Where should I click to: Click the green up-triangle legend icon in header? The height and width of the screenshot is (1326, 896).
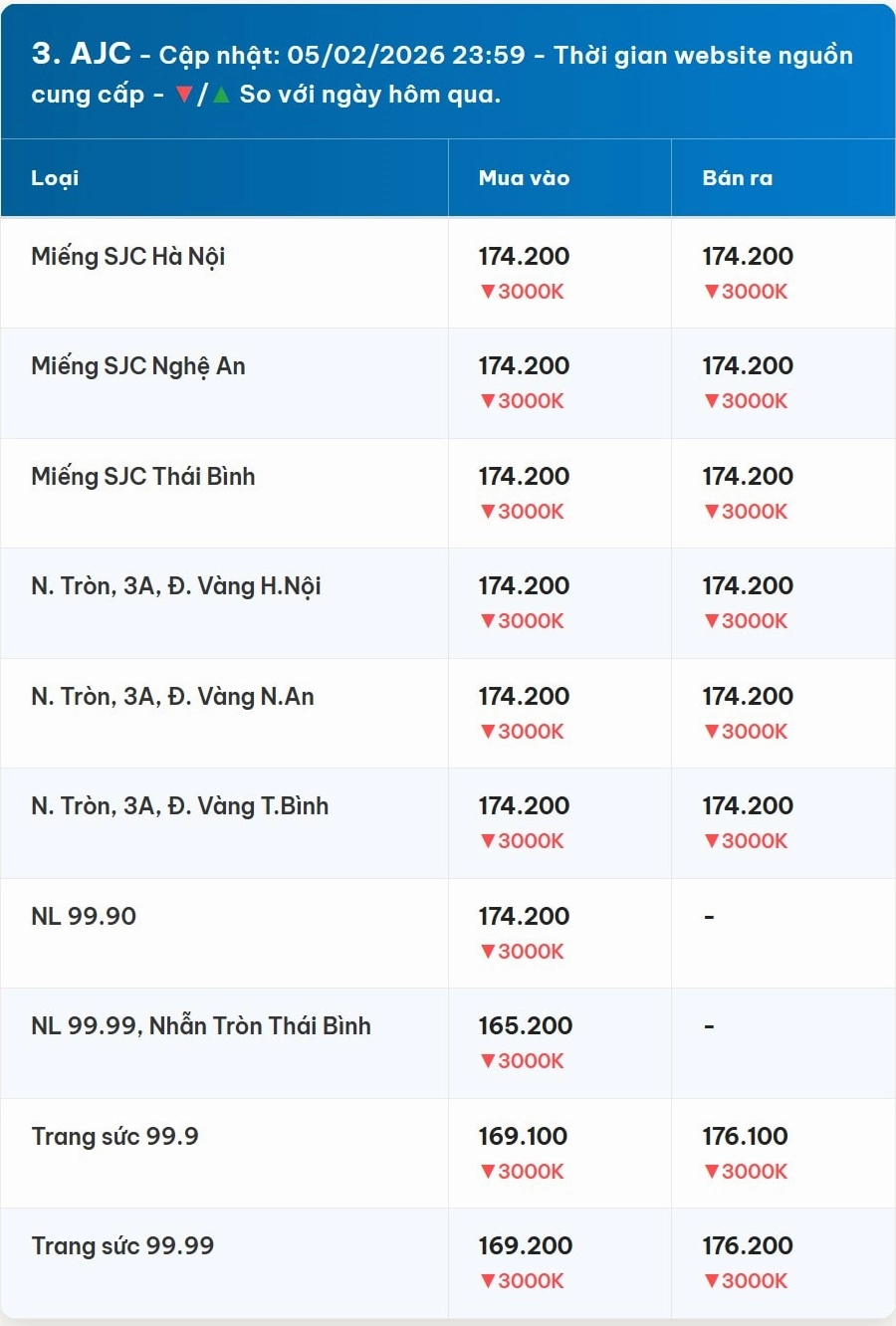221,95
